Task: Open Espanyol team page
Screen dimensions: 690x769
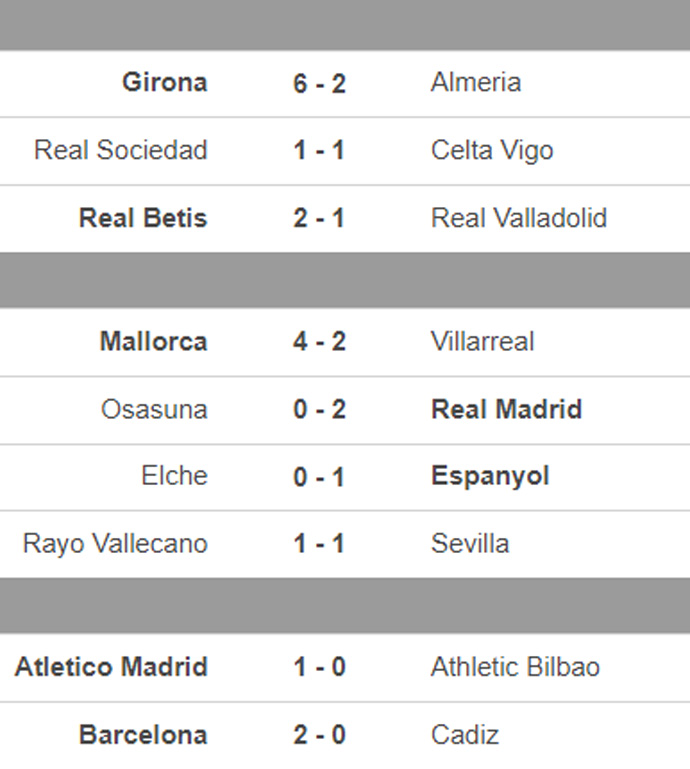Action: (x=490, y=476)
